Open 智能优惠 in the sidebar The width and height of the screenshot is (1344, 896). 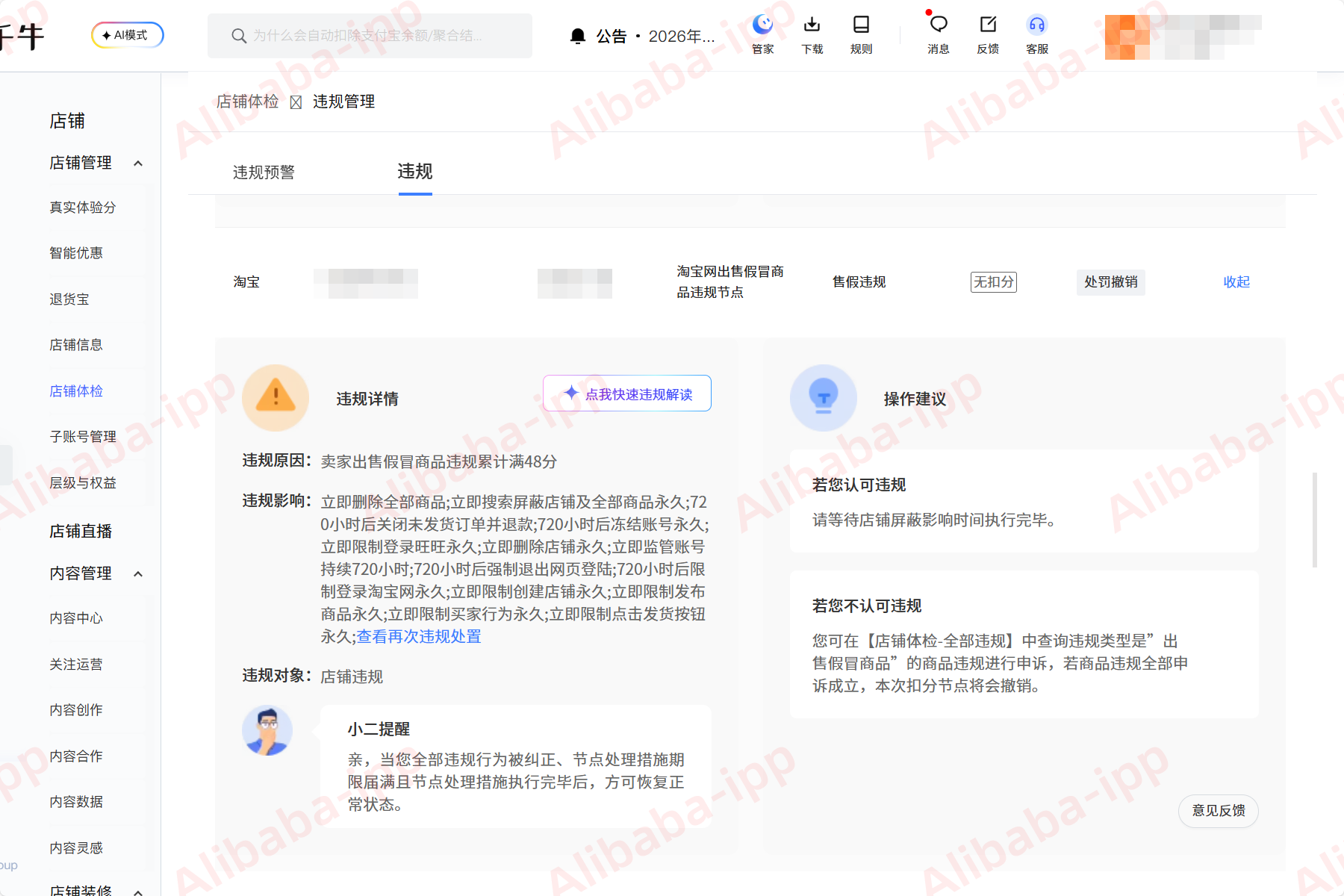(x=76, y=252)
